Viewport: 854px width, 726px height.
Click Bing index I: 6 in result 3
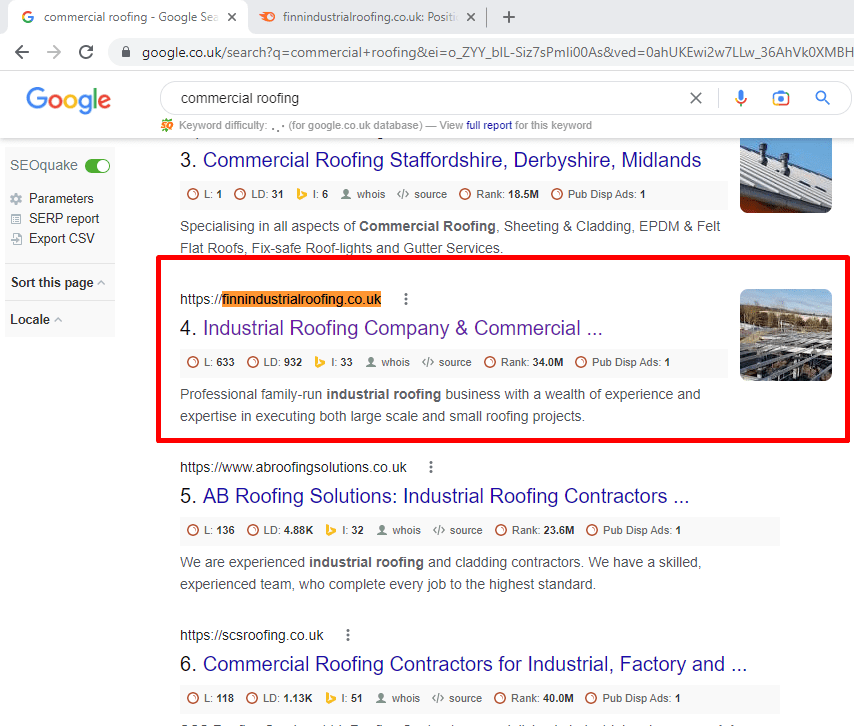pos(312,194)
